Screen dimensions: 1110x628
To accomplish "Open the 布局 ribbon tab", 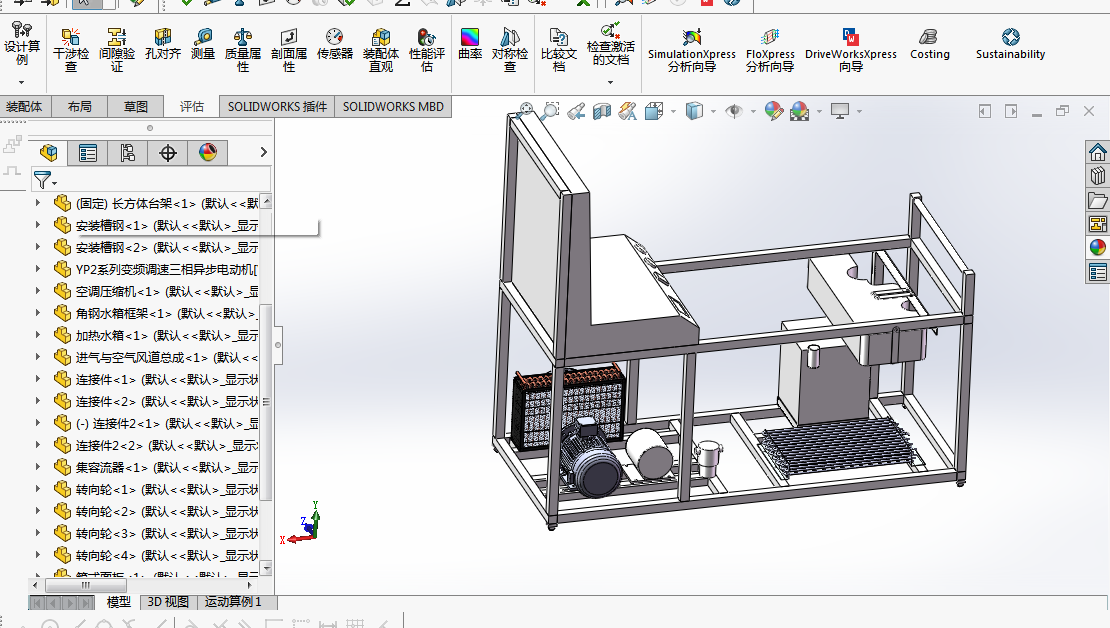I will pyautogui.click(x=79, y=107).
